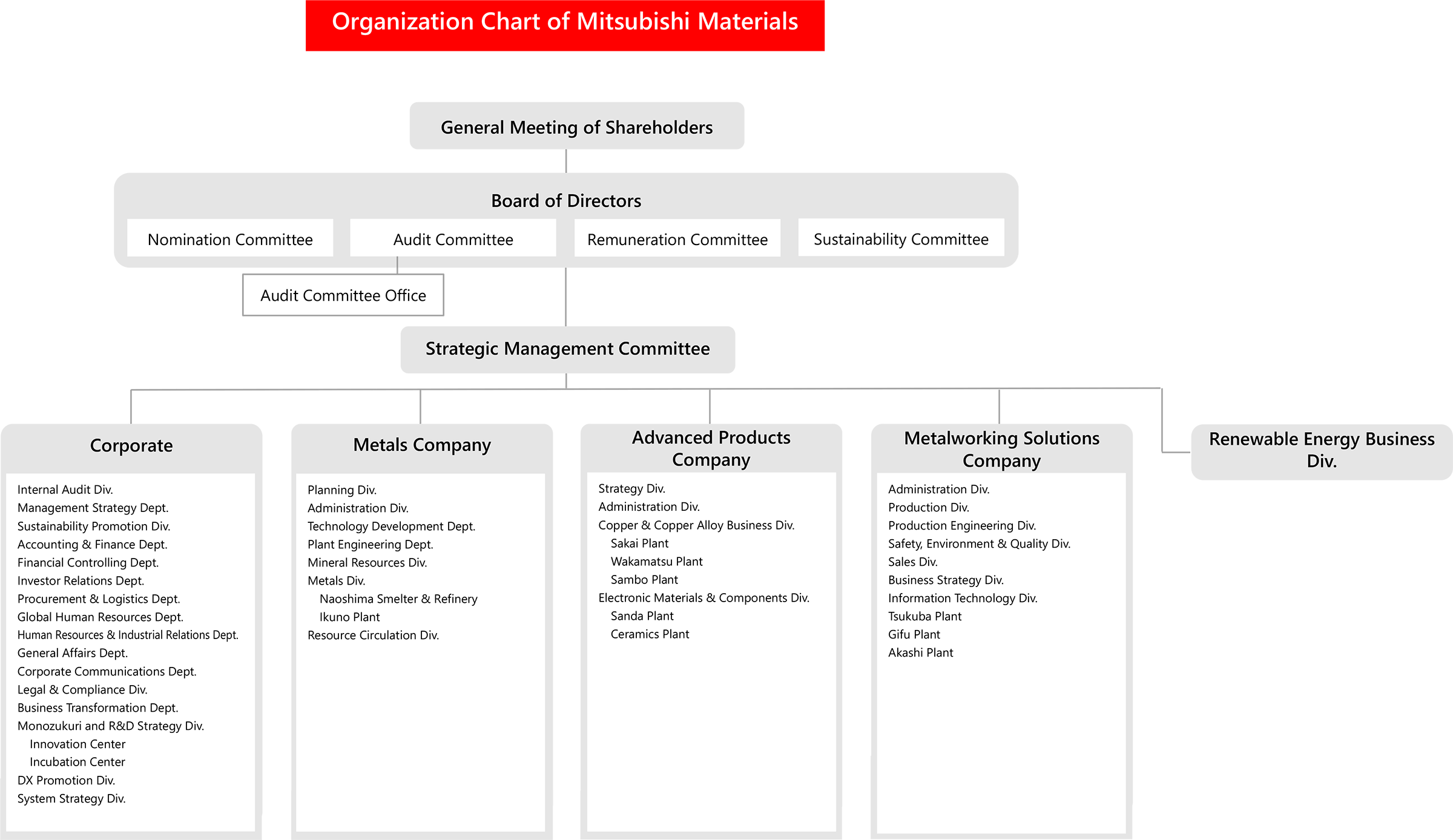Viewport: 1453px width, 840px height.
Task: Select Incubation Center entry
Action: (x=77, y=762)
